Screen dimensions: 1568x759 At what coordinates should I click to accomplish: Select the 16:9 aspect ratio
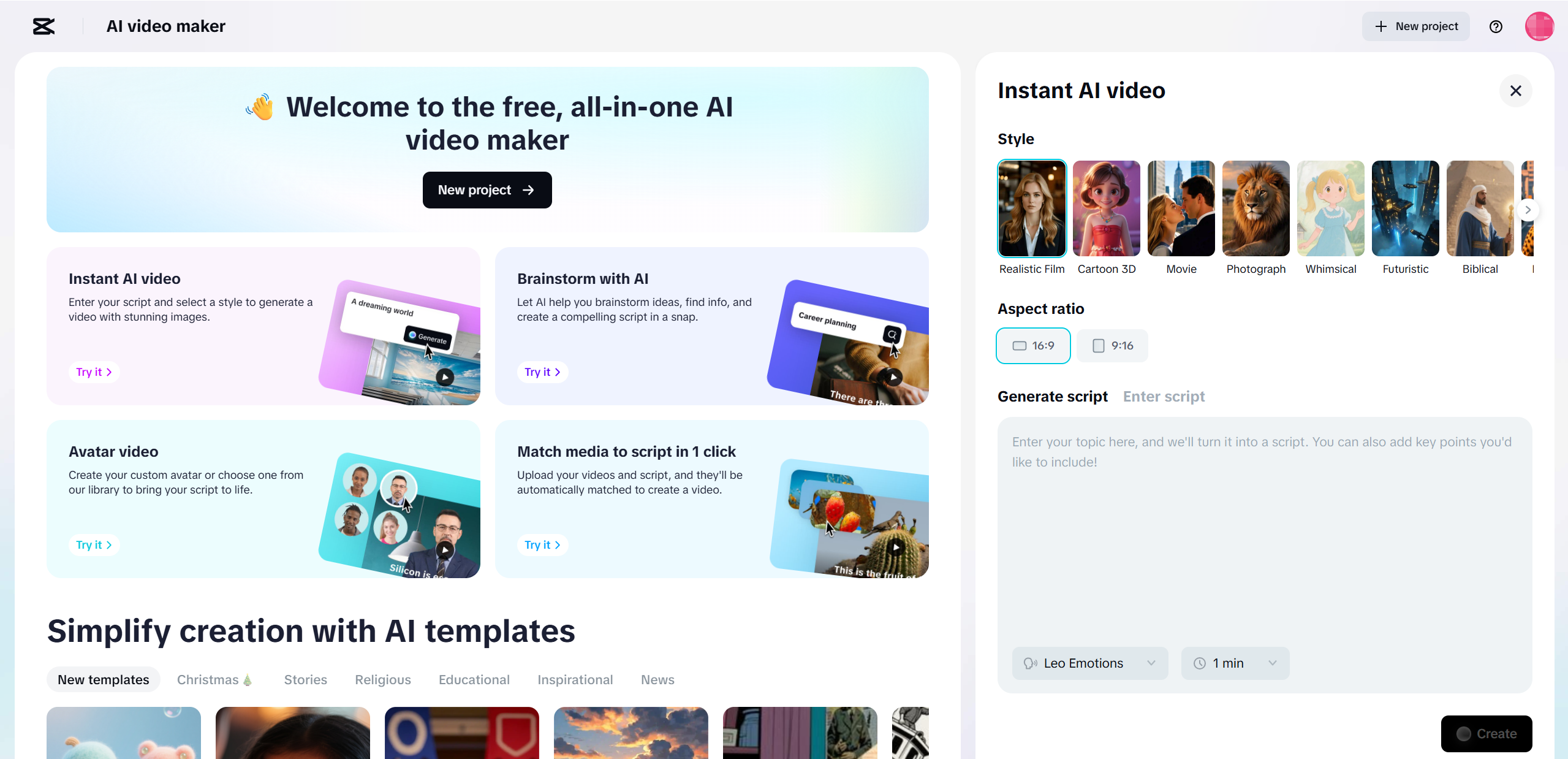tap(1033, 346)
